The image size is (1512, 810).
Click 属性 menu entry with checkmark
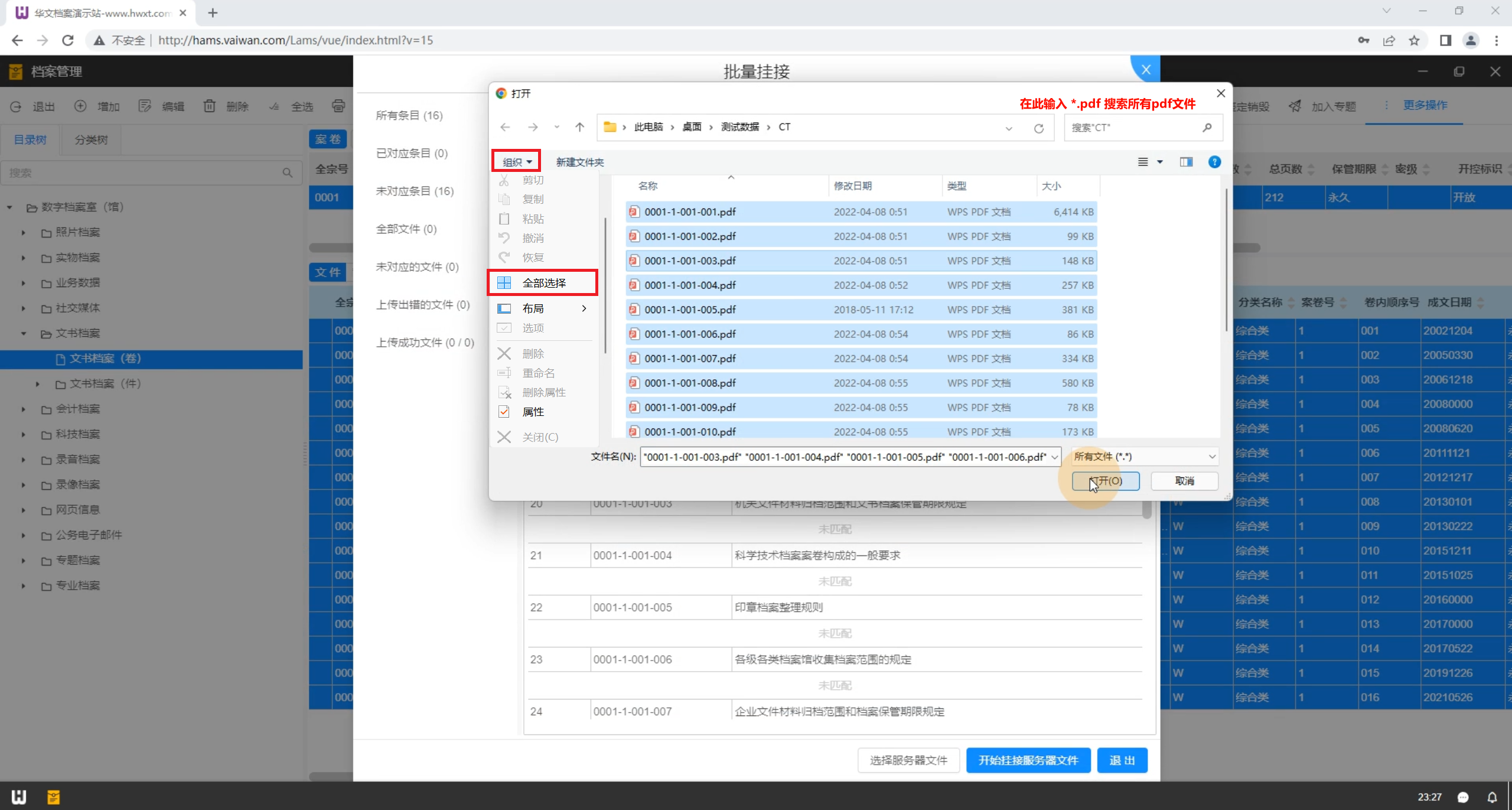click(x=533, y=412)
